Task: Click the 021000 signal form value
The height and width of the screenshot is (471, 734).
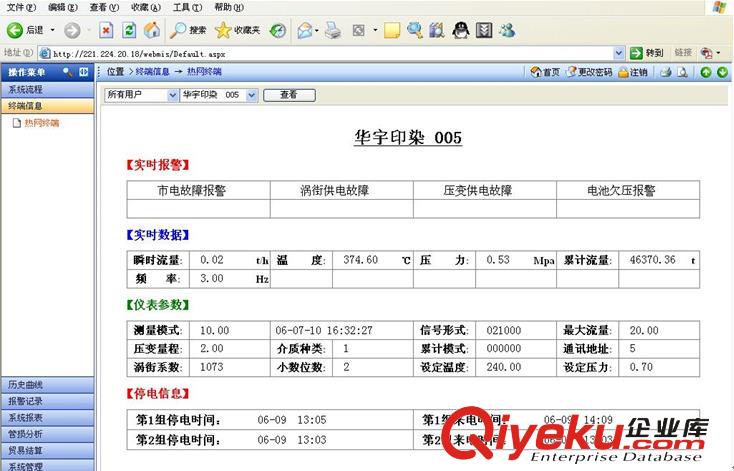Action: [504, 331]
